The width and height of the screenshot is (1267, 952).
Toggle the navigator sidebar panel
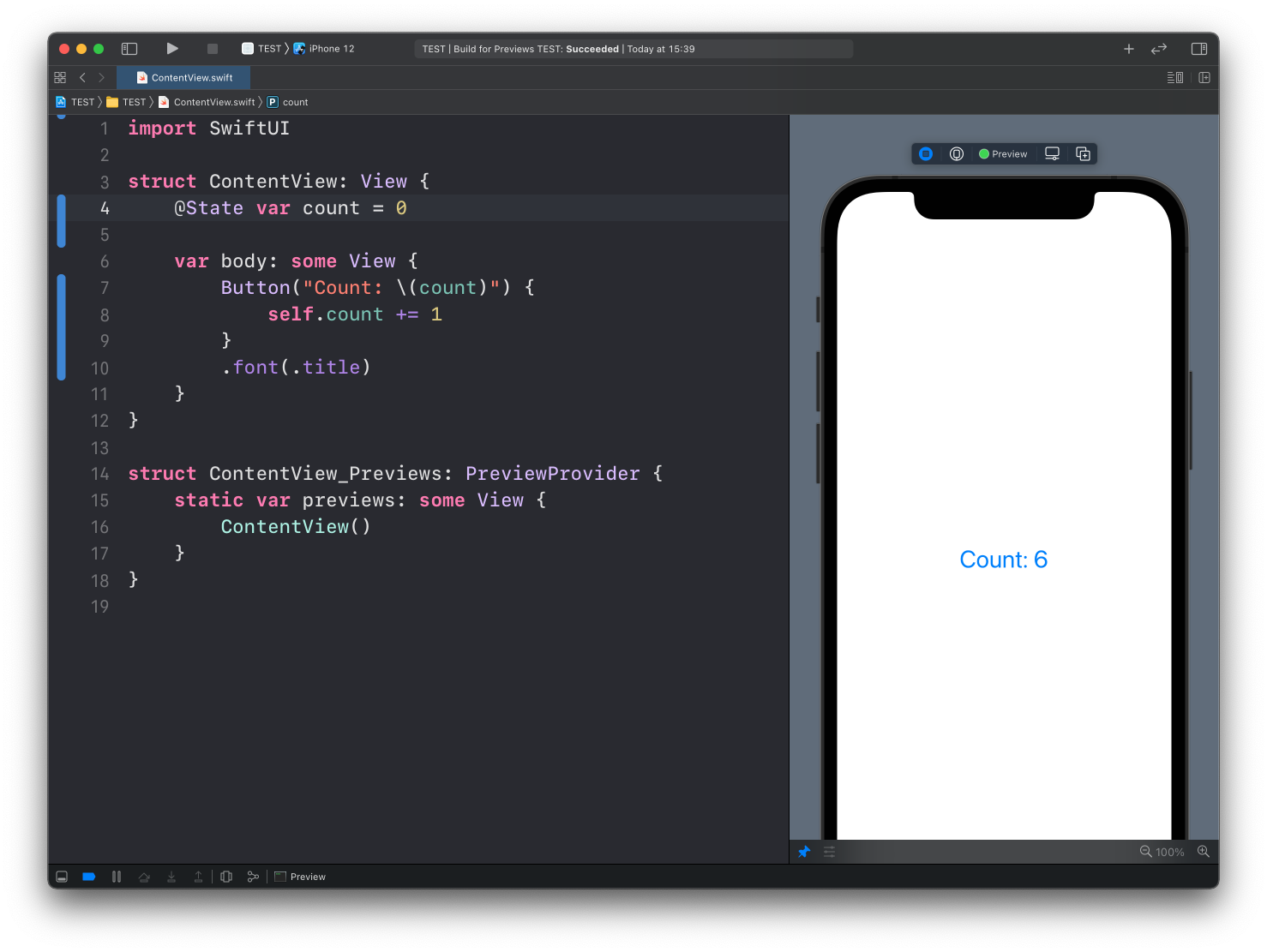tap(129, 49)
